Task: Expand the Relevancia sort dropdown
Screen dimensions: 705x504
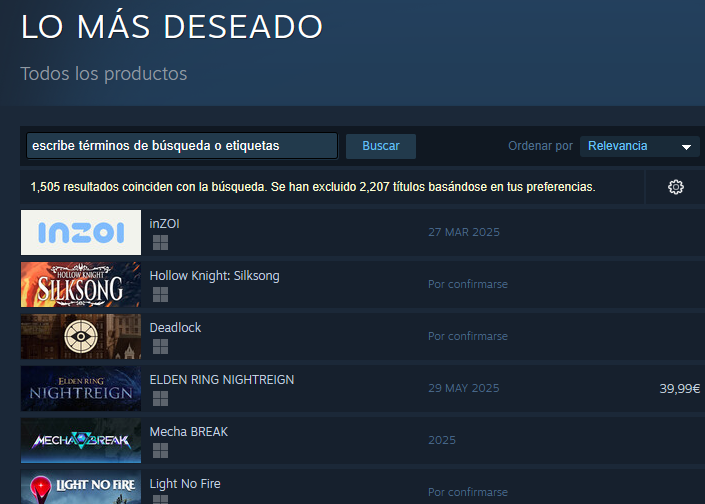Action: point(639,146)
